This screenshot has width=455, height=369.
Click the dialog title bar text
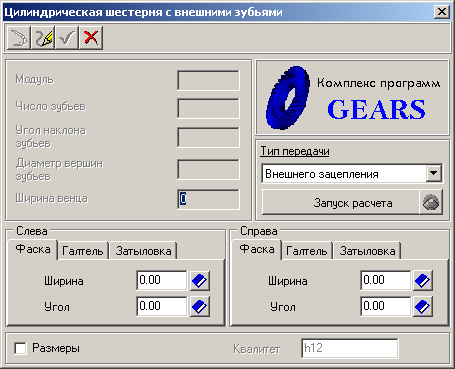144,12
